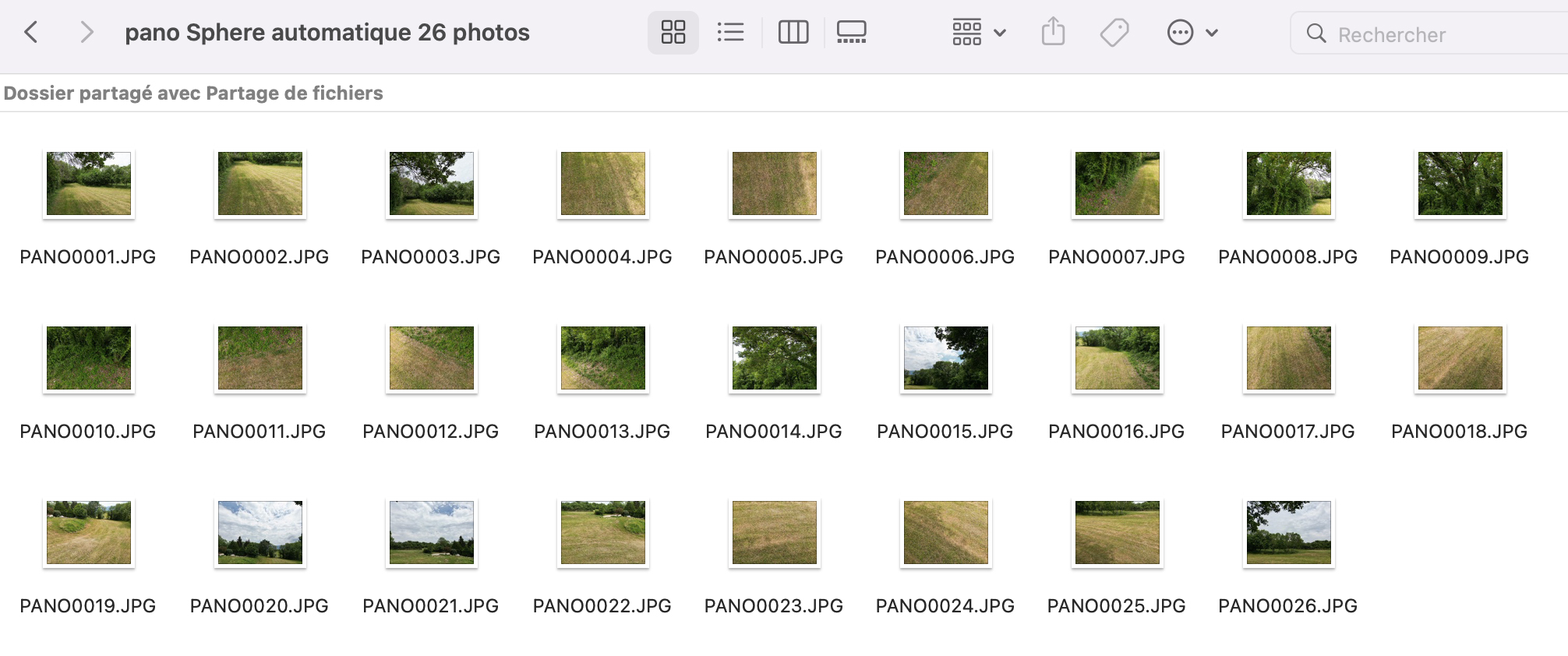1568x656 pixels.
Task: Go forward with the right chevron
Action: [x=87, y=33]
